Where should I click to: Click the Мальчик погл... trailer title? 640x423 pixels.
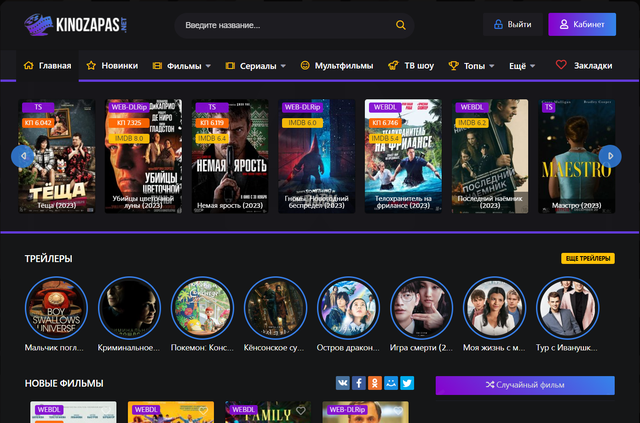(54, 348)
